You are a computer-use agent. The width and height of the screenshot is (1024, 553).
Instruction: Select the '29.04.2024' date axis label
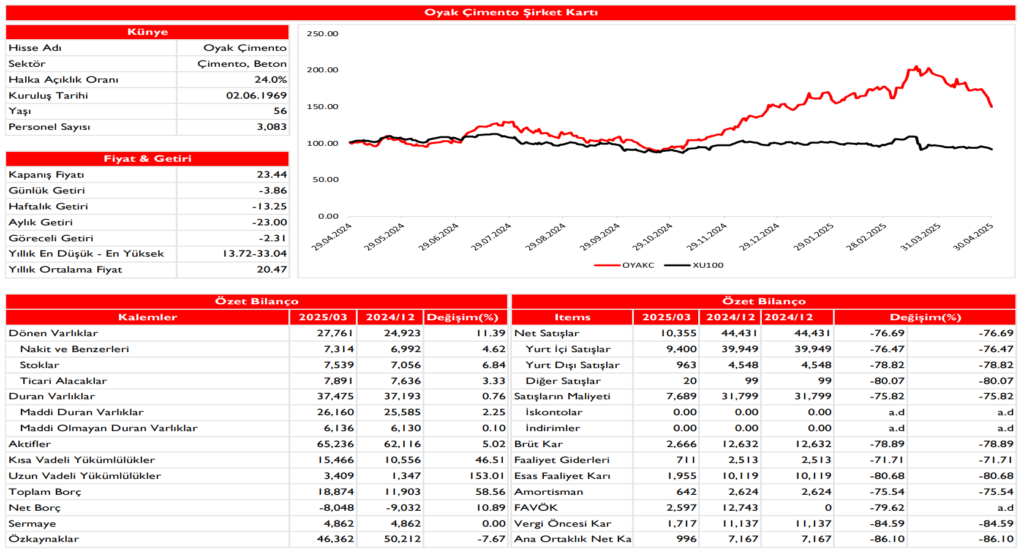click(x=332, y=238)
